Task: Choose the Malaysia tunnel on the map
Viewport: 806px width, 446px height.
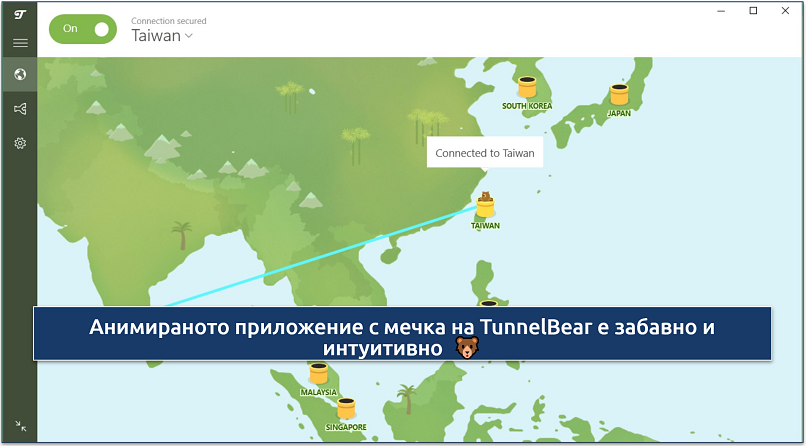Action: (x=319, y=374)
